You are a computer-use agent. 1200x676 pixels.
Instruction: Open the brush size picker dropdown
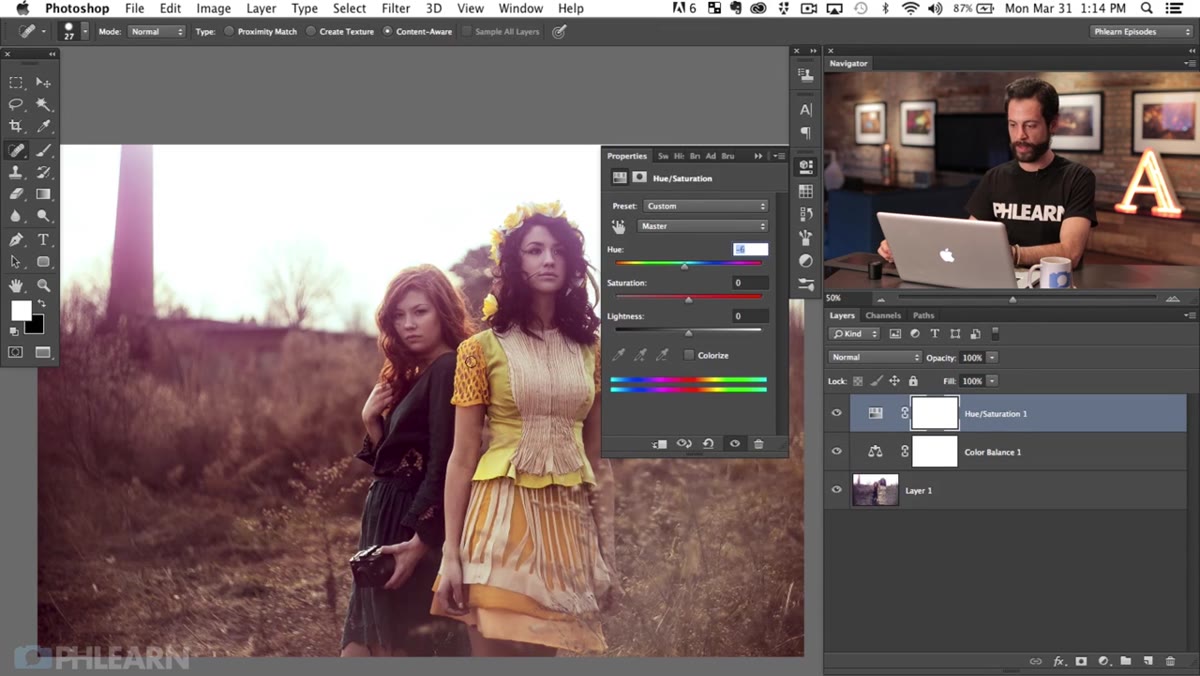tap(85, 31)
